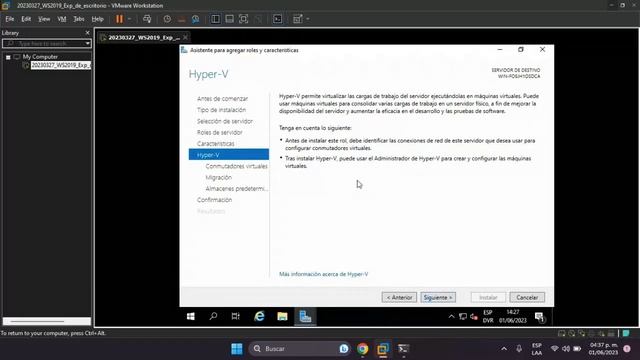Image resolution: width=640 pixels, height=360 pixels.
Task: Open the File menu
Action: click(10, 19)
